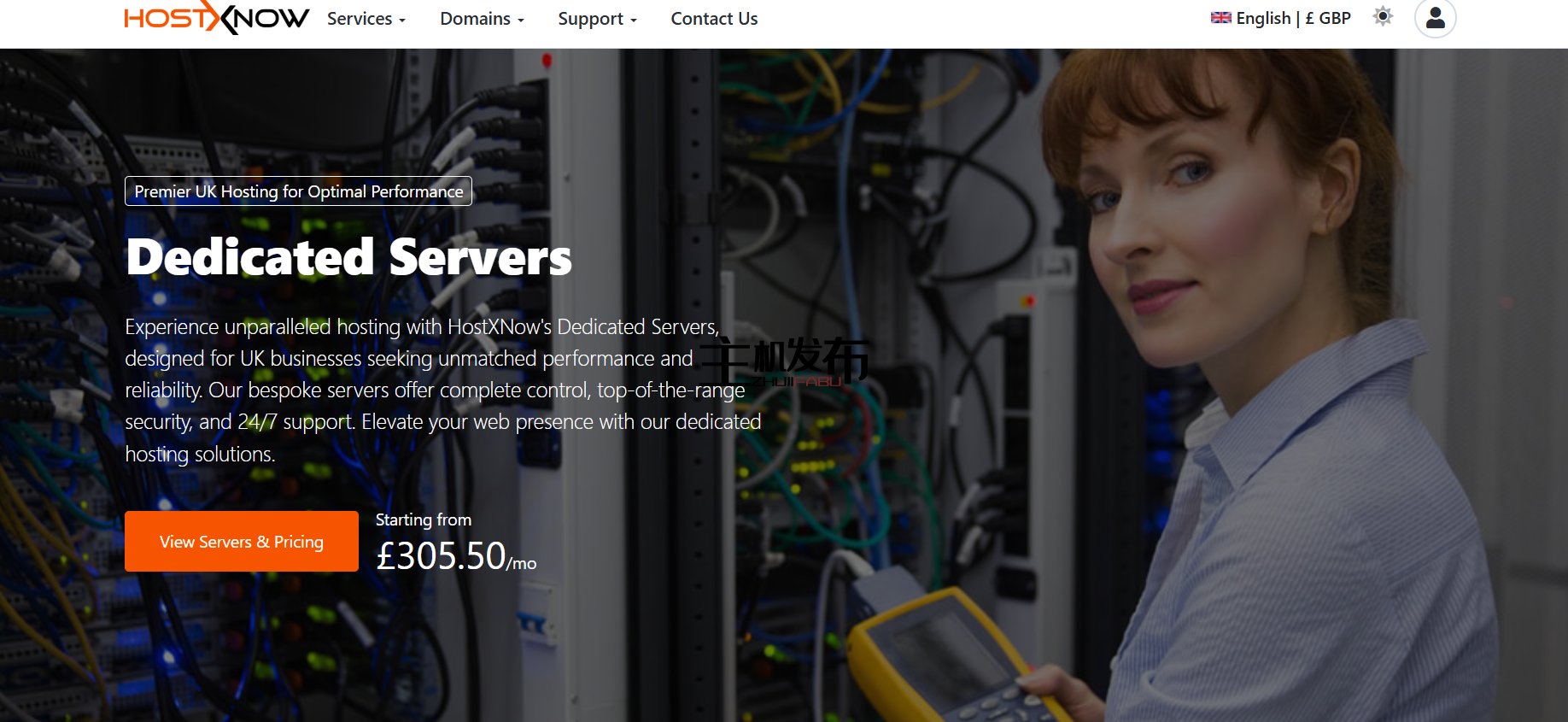Click the Starting from label

pyautogui.click(x=423, y=519)
